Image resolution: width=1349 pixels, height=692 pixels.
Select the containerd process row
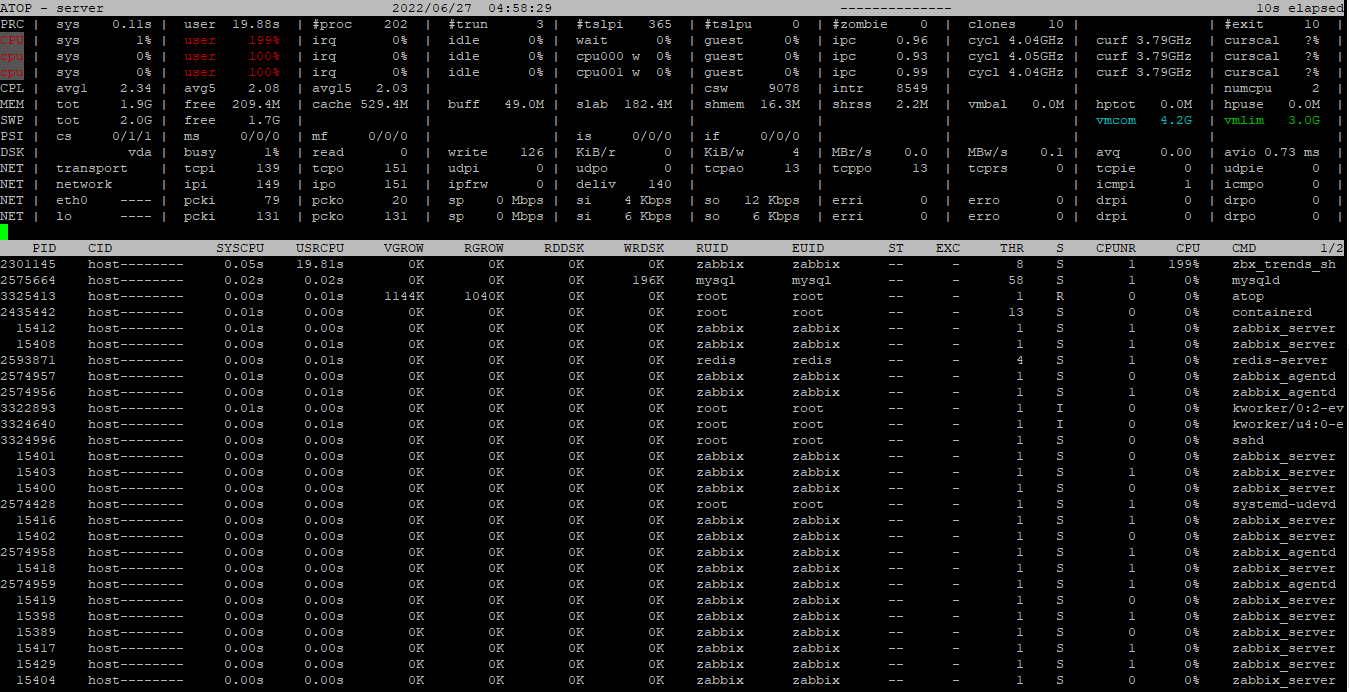pos(674,312)
